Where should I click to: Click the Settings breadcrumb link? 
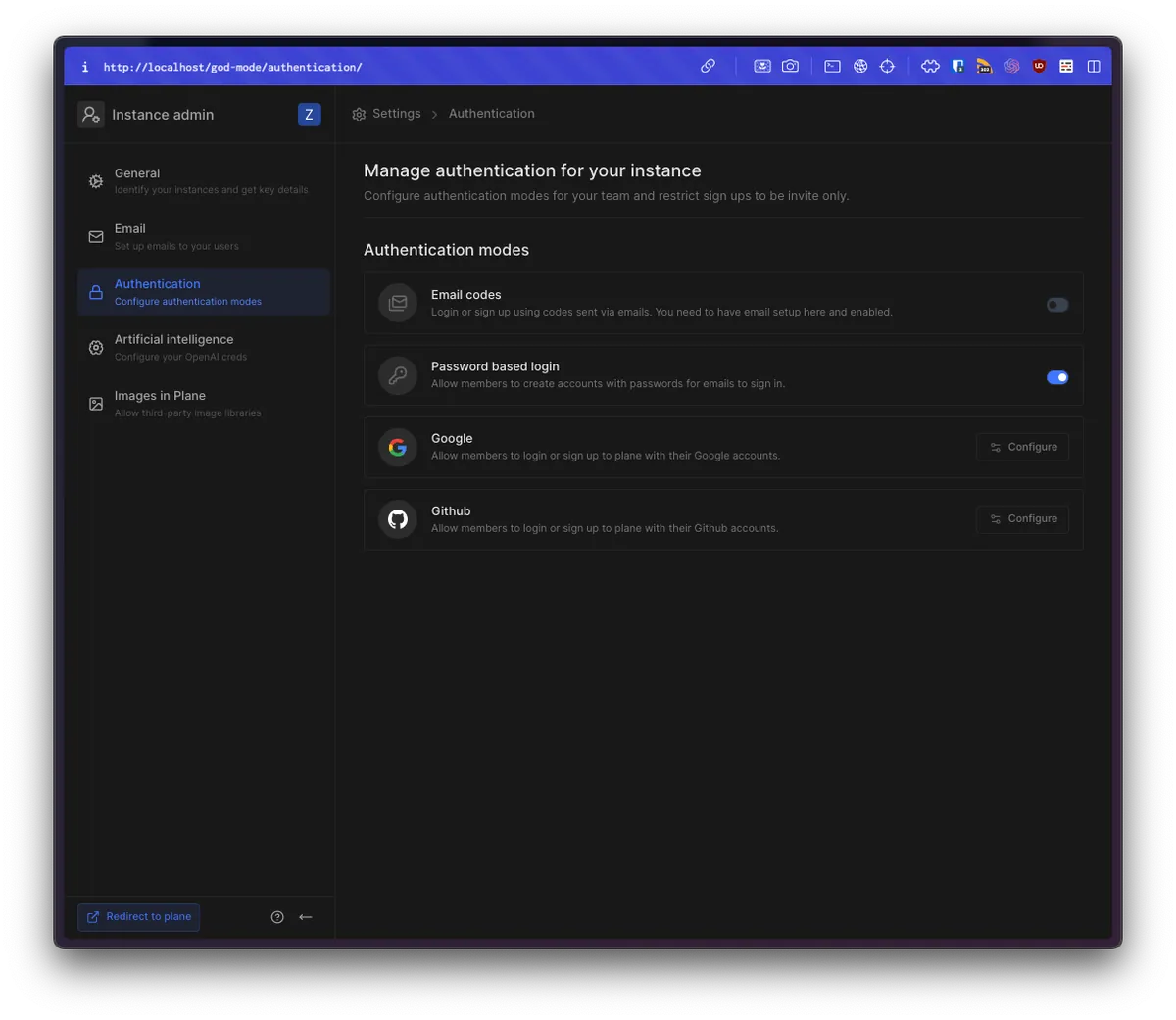pyautogui.click(x=396, y=114)
